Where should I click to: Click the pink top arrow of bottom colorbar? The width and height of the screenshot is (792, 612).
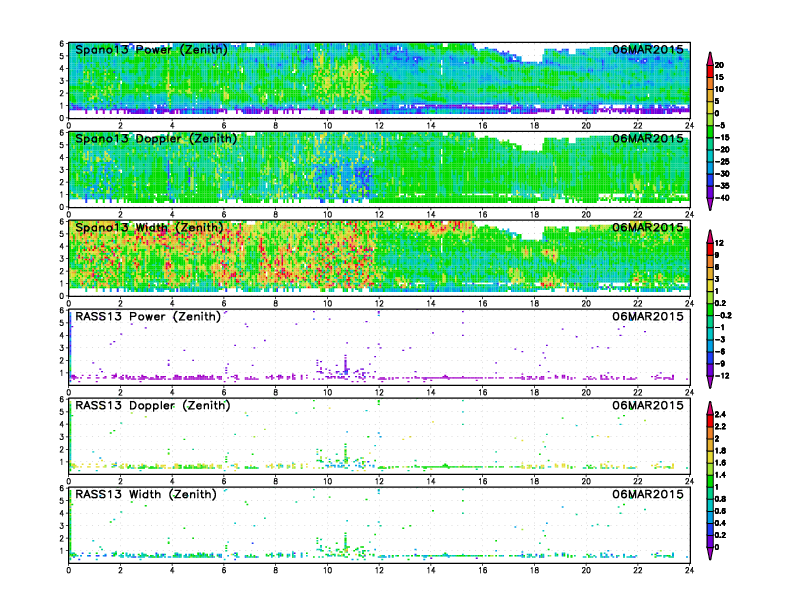(x=710, y=407)
